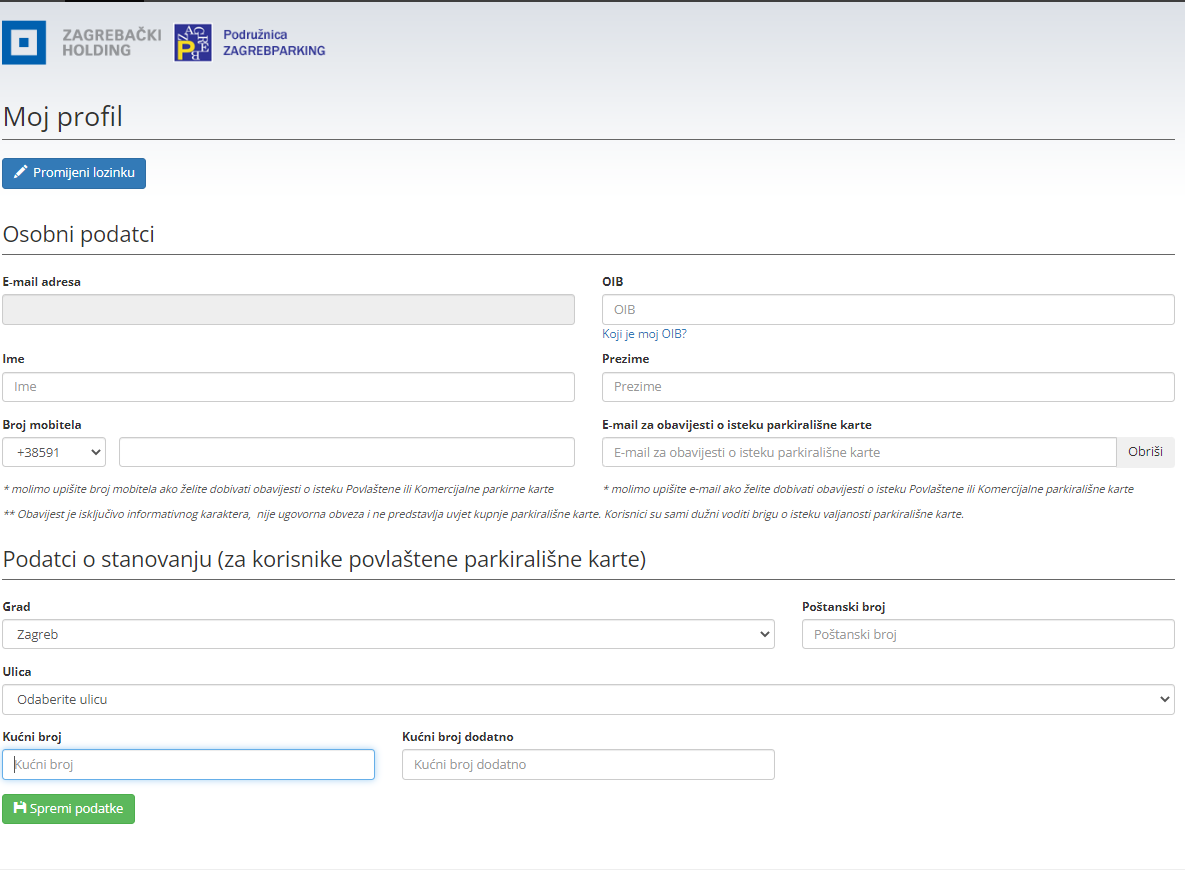Click the Kućni broj input field

point(188,765)
